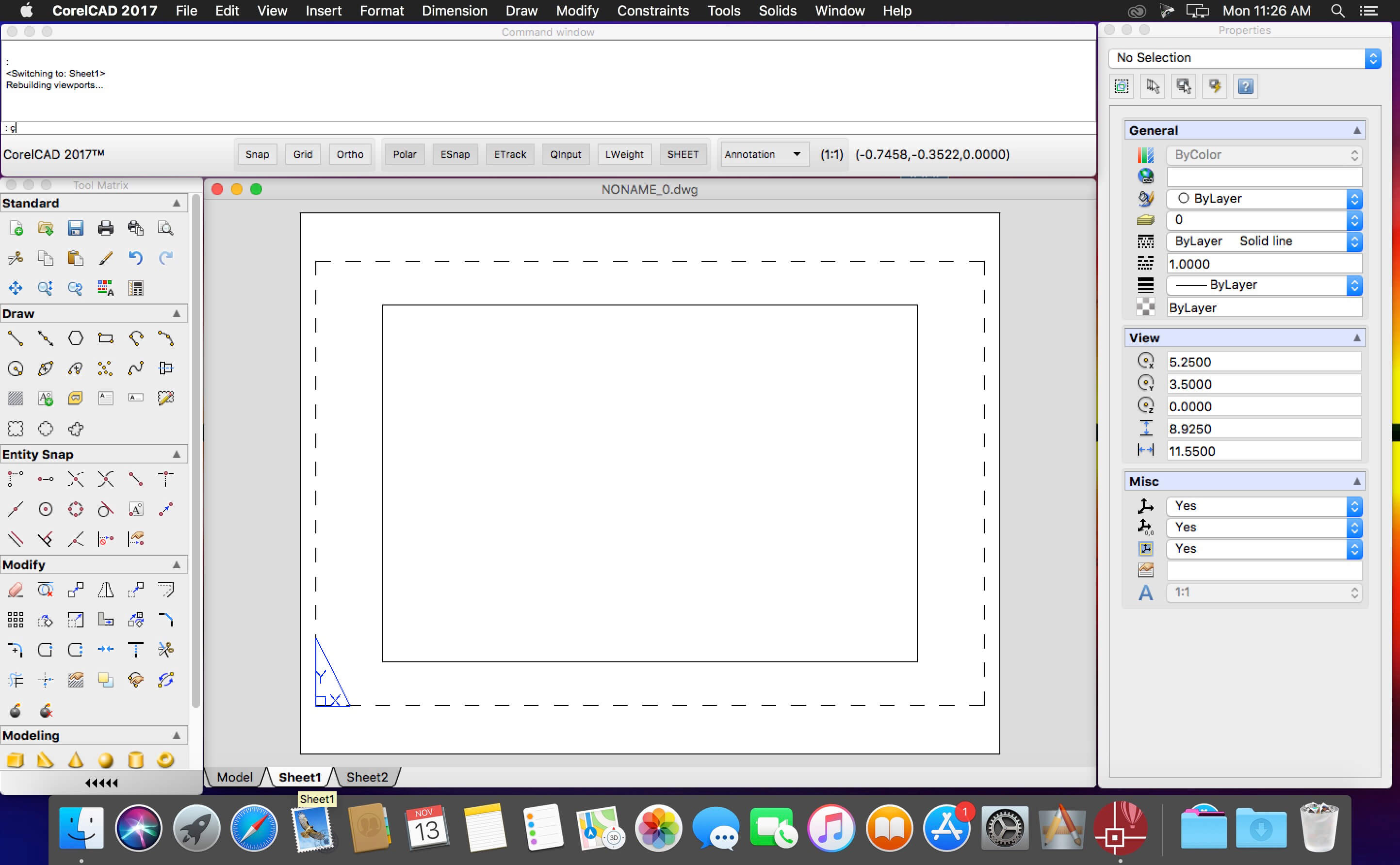Screen dimensions: 1400x865
Task: Select the Center entity snap icon
Action: [x=46, y=509]
